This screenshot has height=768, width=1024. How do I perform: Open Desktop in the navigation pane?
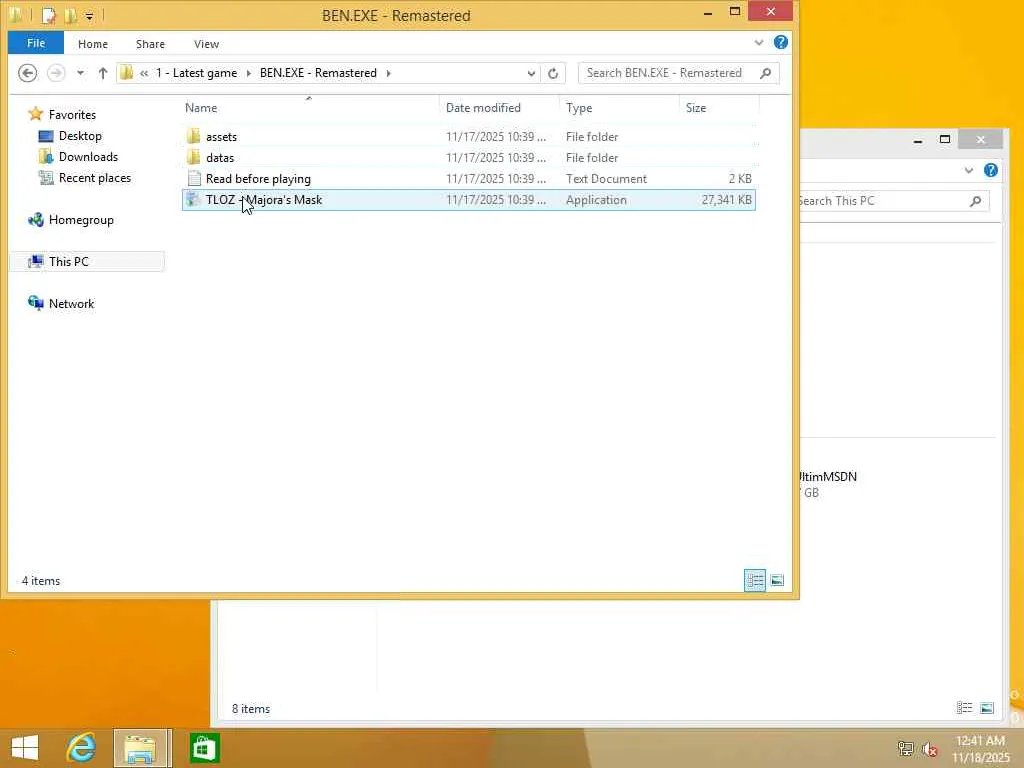[x=80, y=136]
